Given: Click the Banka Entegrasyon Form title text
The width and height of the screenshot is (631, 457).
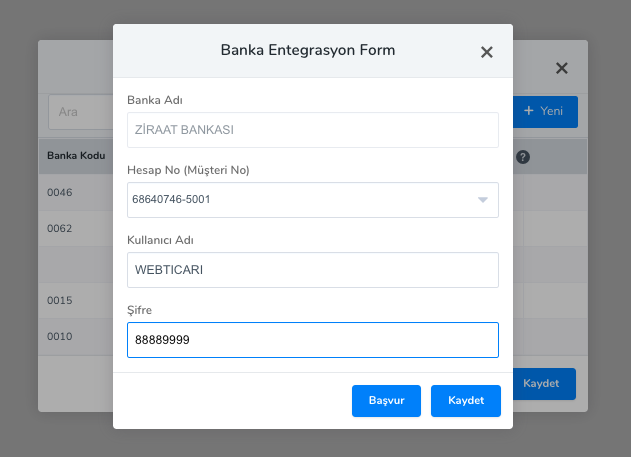Looking at the screenshot, I should pyautogui.click(x=308, y=49).
